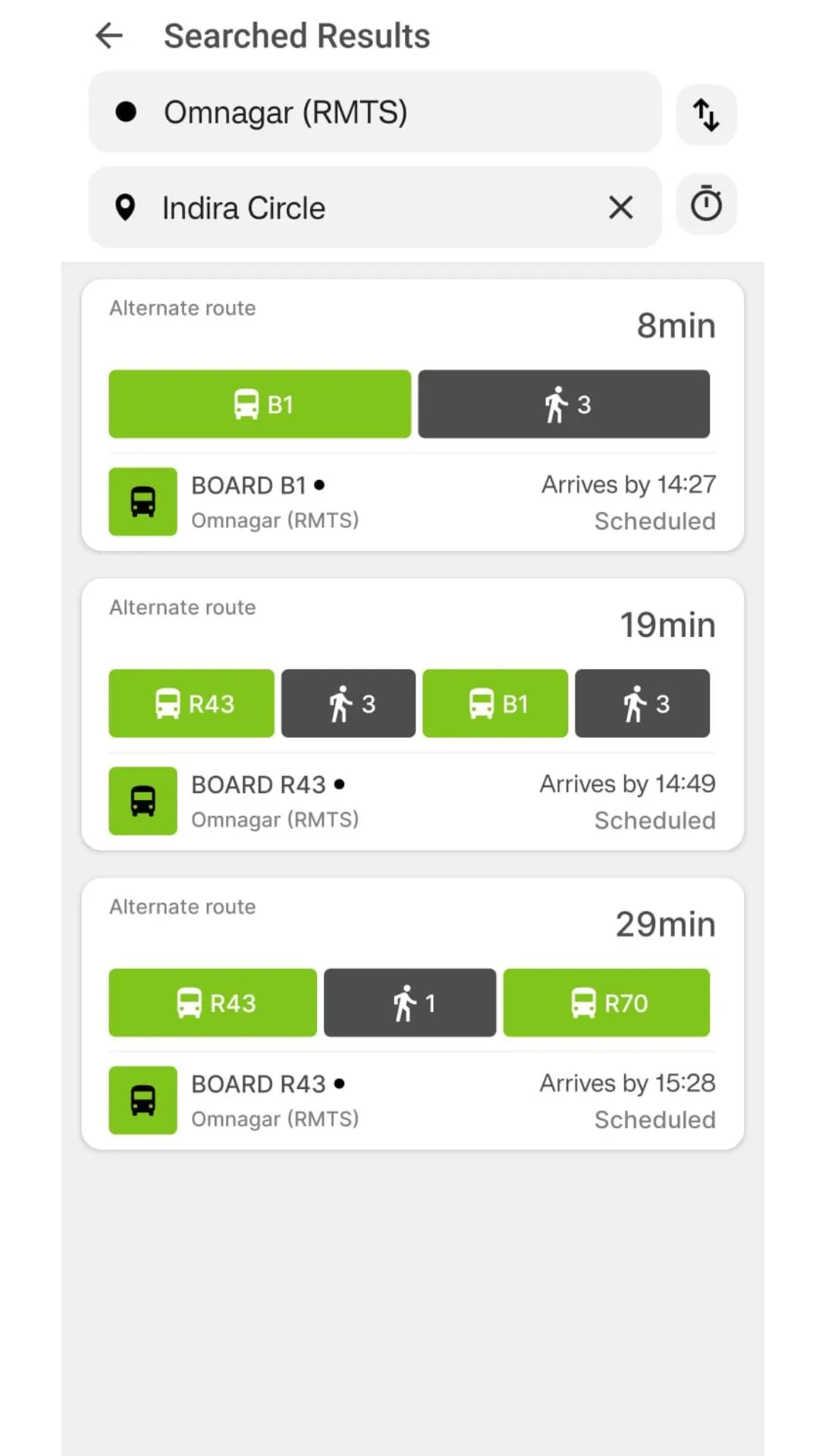Go back using the arrow icon
The width and height of the screenshot is (819, 1456).
(109, 36)
